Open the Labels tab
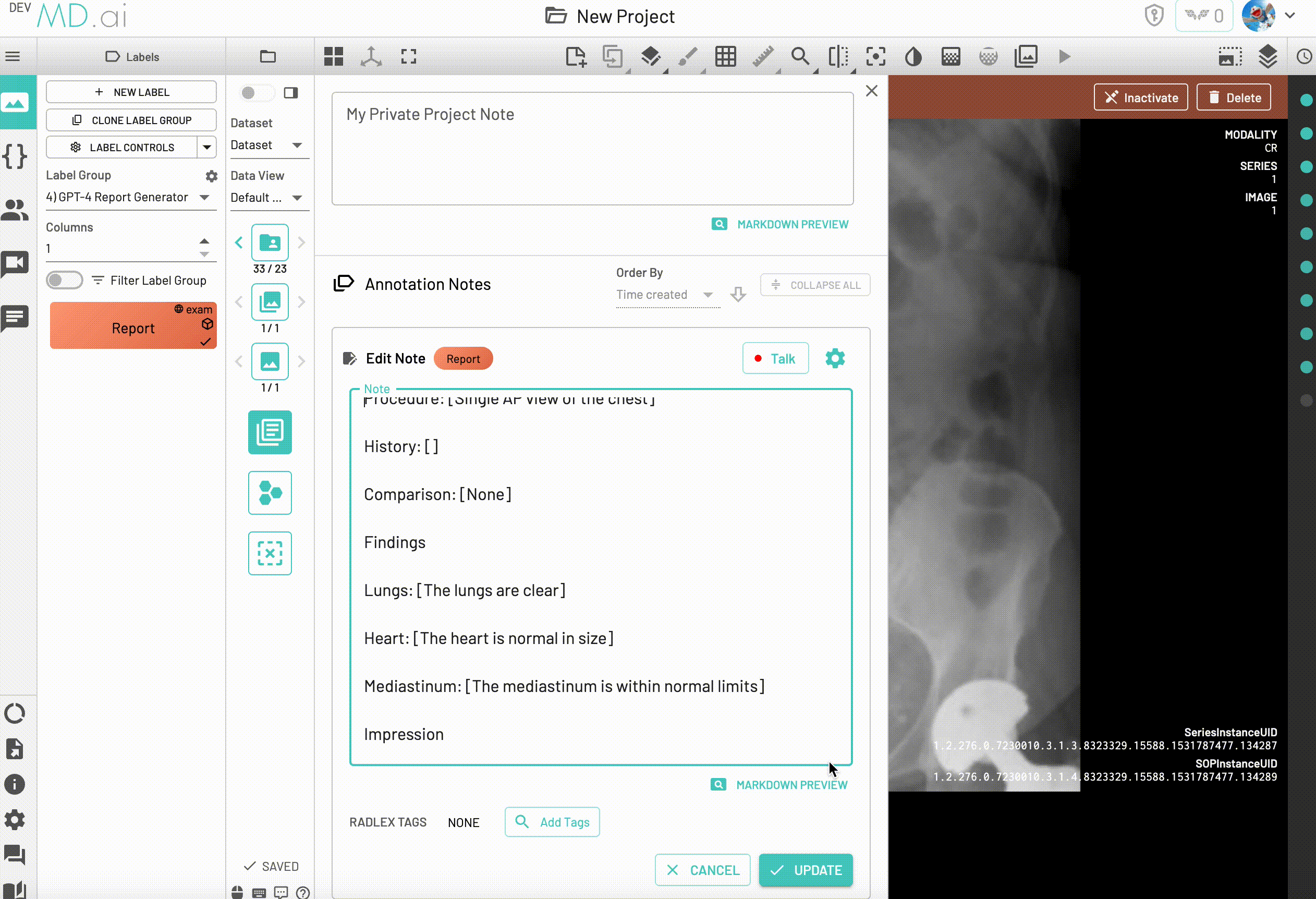1316x899 pixels. (x=132, y=57)
